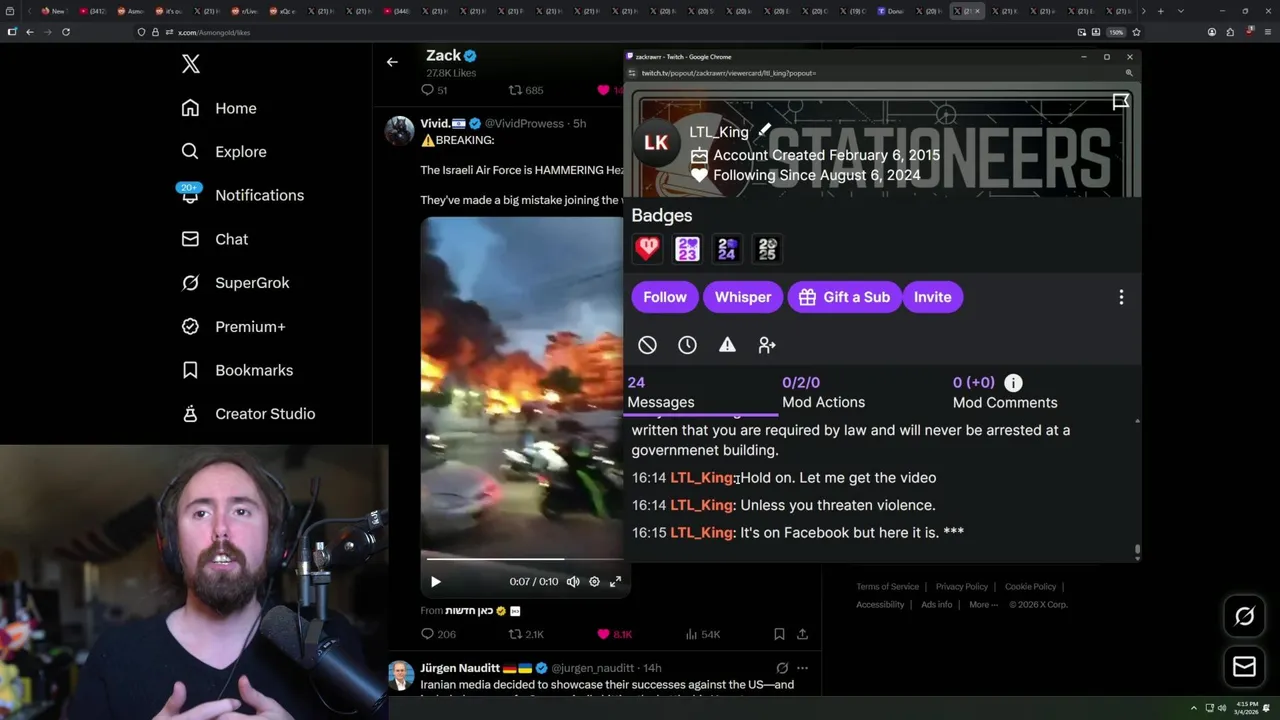The width and height of the screenshot is (1280, 720).
Task: Click the 2023 badge under Badges
Action: [687, 249]
